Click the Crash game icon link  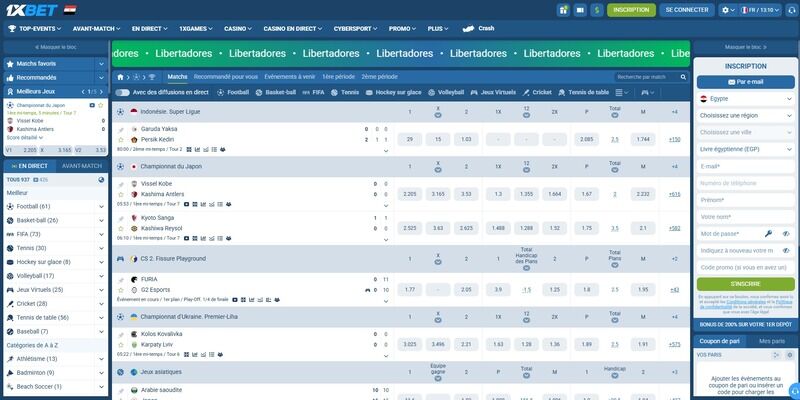click(x=478, y=29)
